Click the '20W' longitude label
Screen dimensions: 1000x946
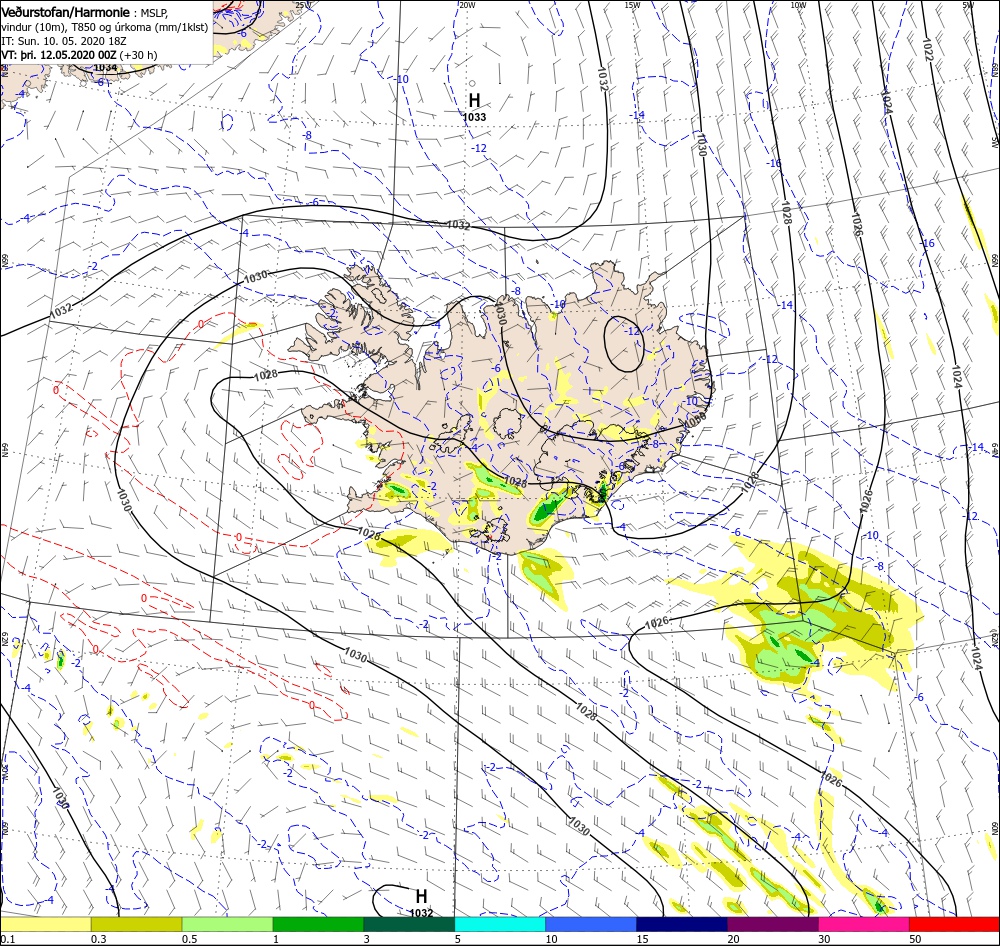pyautogui.click(x=467, y=5)
